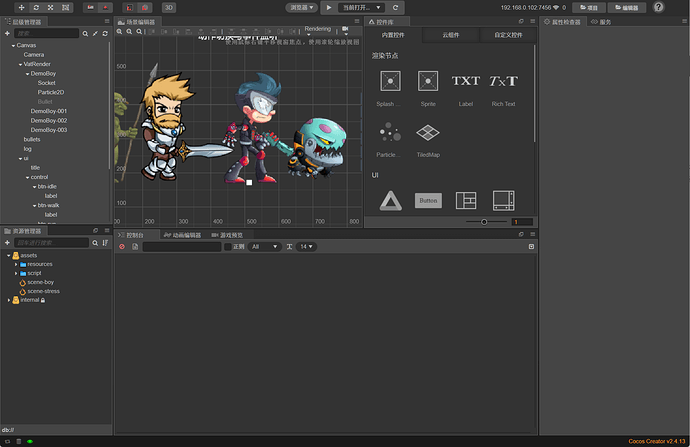The width and height of the screenshot is (690, 447).
Task: Select the DemoBoy-002 node
Action: 49,121
